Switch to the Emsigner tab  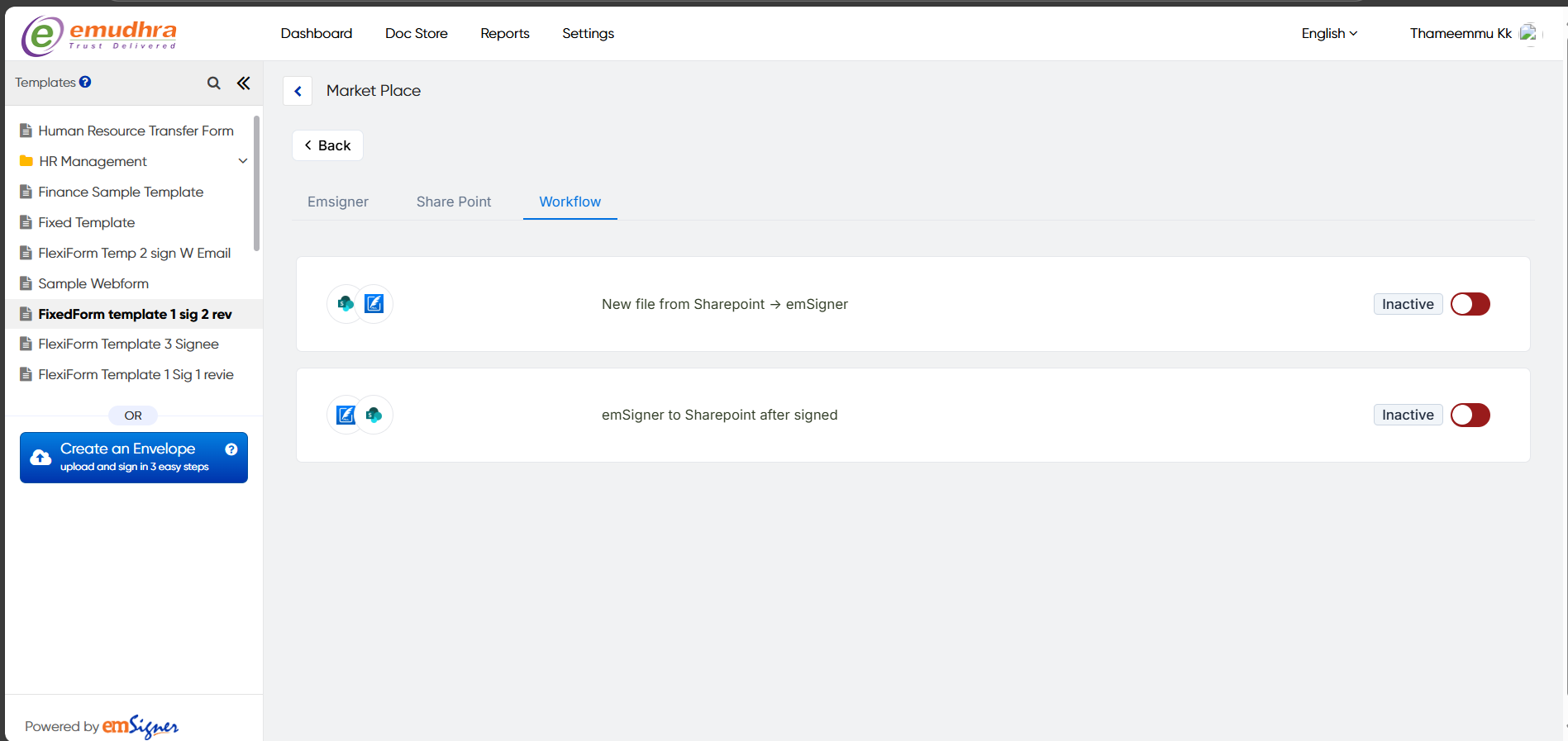(x=337, y=202)
